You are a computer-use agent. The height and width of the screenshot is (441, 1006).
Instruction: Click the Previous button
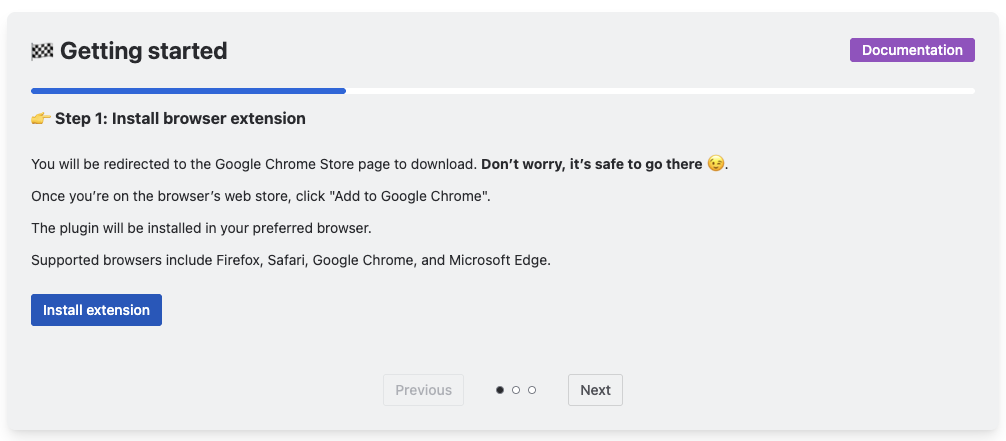click(x=423, y=390)
